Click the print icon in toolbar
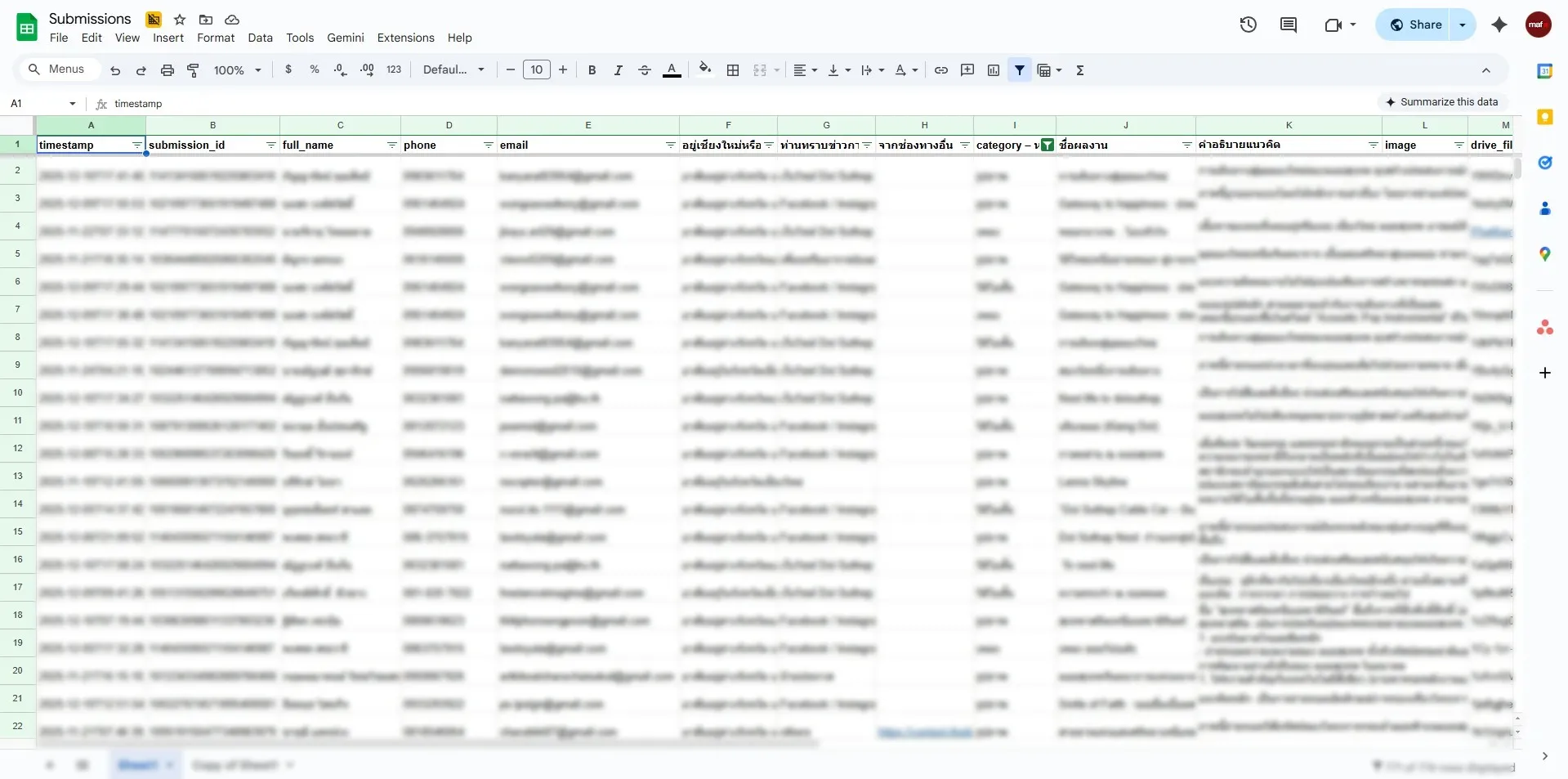 168,70
